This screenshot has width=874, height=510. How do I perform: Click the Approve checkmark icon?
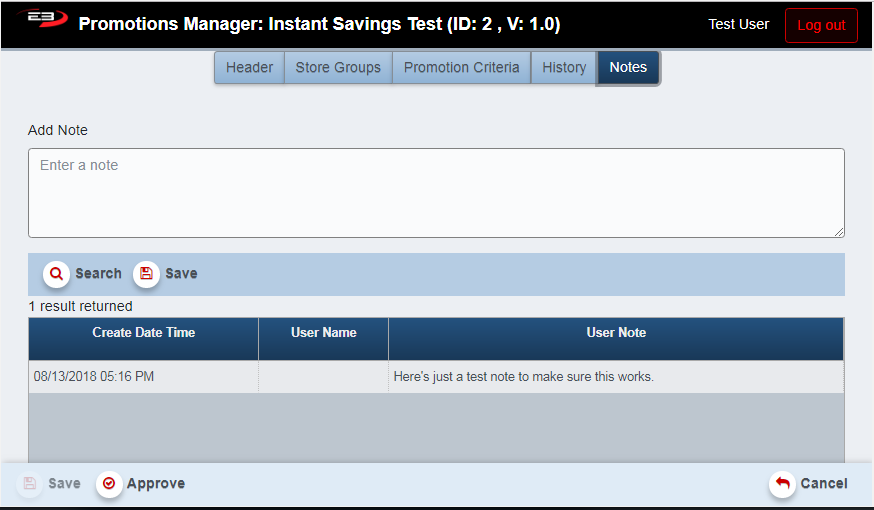click(109, 484)
